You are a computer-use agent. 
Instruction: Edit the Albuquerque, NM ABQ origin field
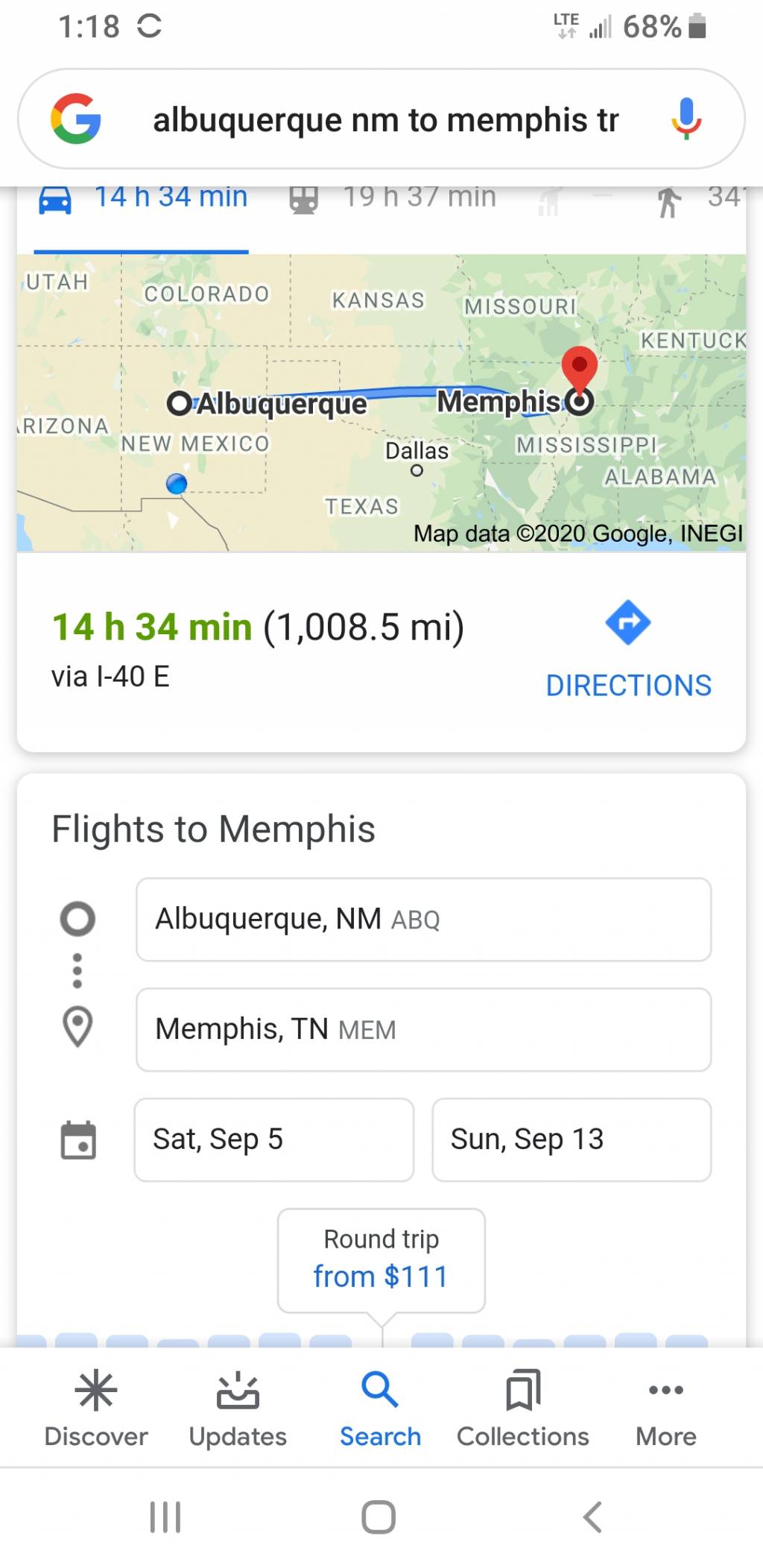423,920
